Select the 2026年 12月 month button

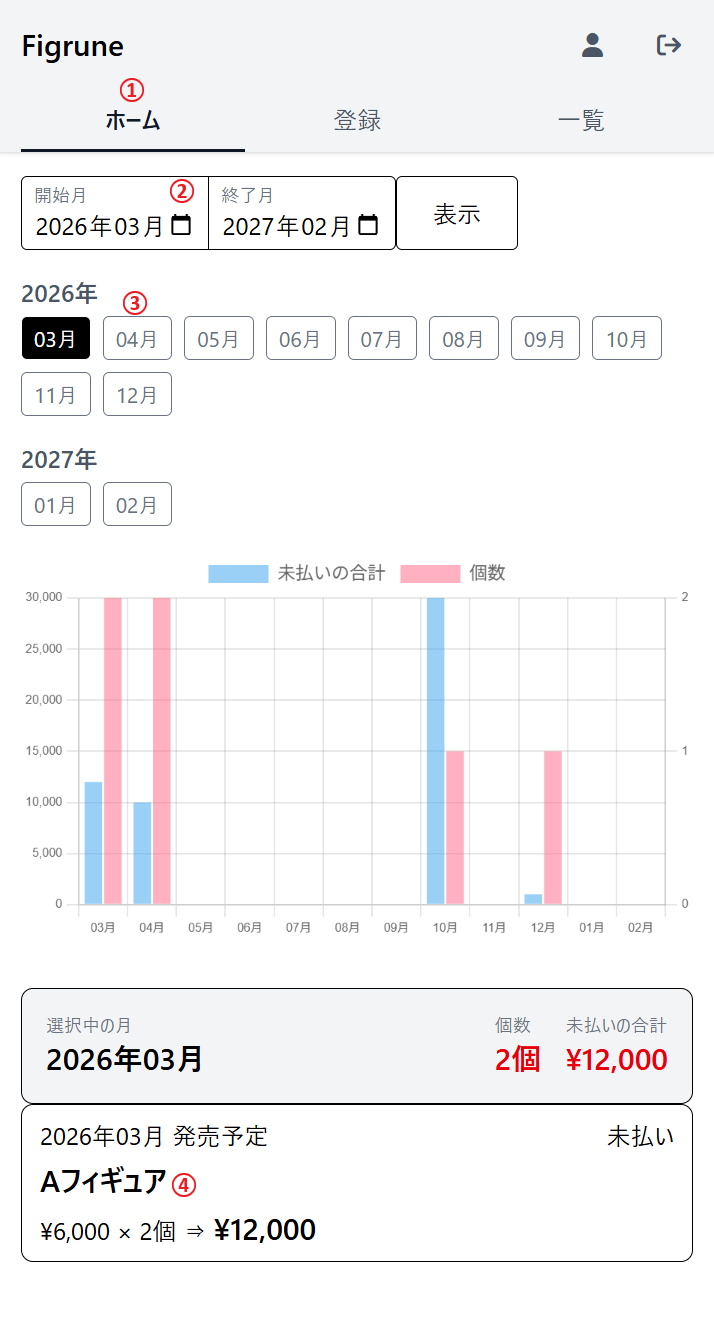(137, 394)
